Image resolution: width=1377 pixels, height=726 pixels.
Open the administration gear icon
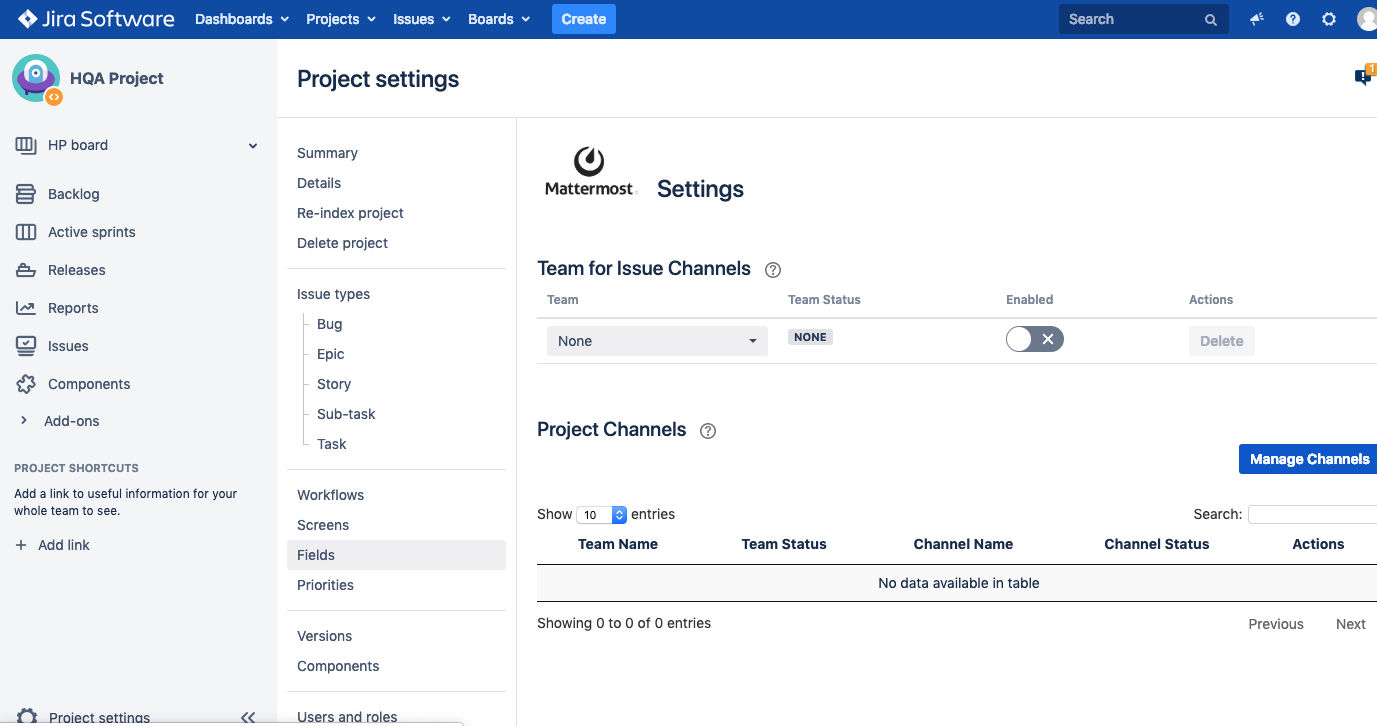tap(1329, 19)
